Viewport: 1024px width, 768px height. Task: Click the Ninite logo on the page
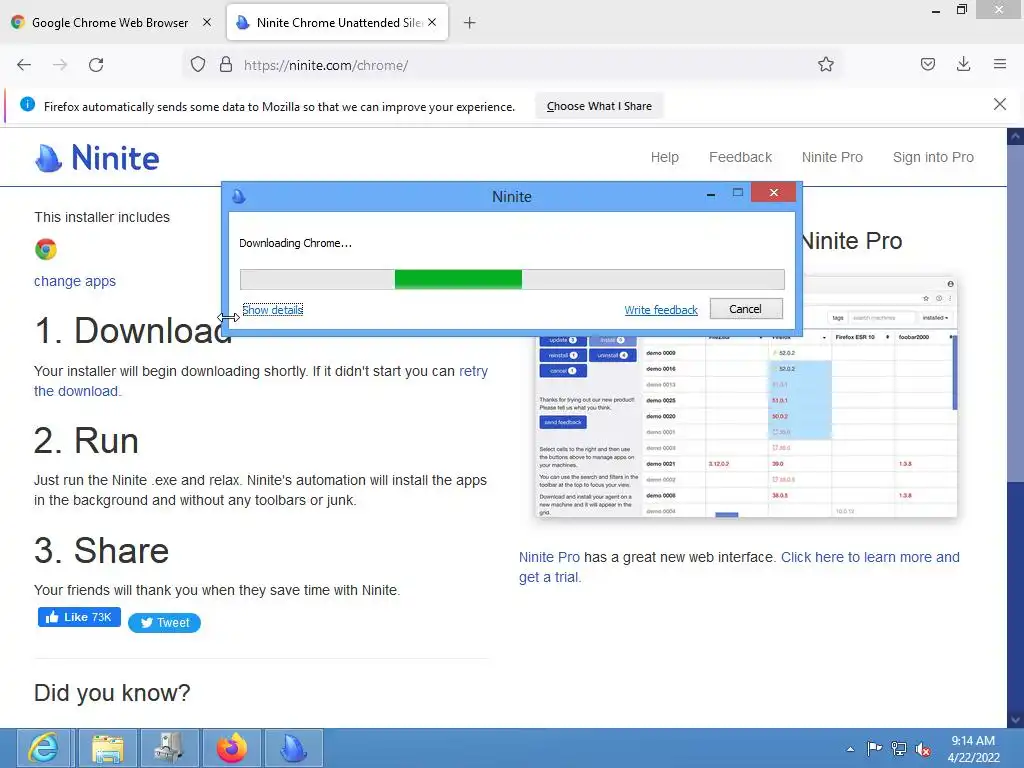coord(97,158)
